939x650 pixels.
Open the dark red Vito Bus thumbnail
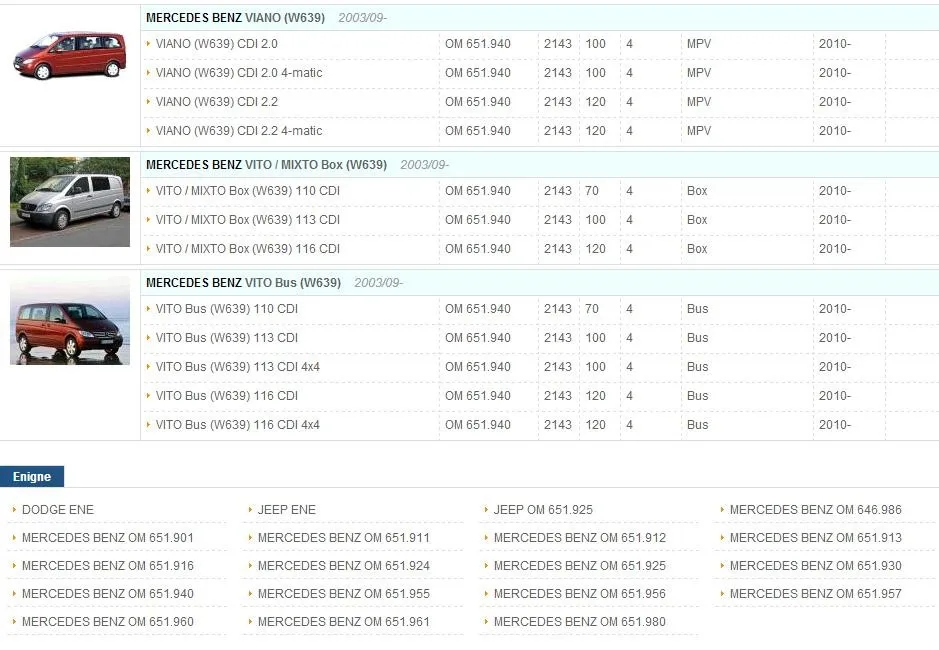(x=70, y=321)
